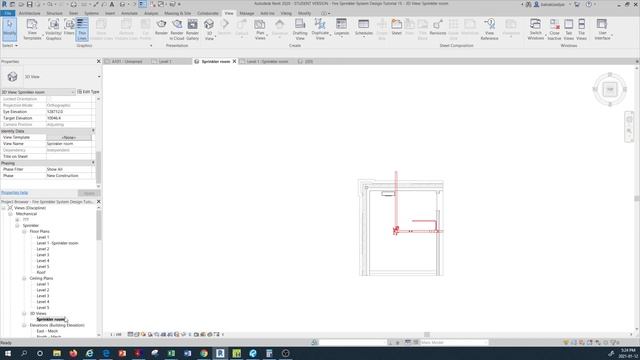Screen dimensions: 640x360
Task: Collapse the Mechanical tree node
Action: (10, 214)
